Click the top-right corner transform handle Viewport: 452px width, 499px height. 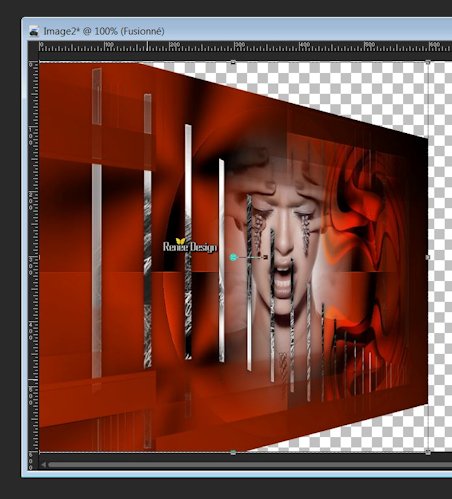coord(428,62)
